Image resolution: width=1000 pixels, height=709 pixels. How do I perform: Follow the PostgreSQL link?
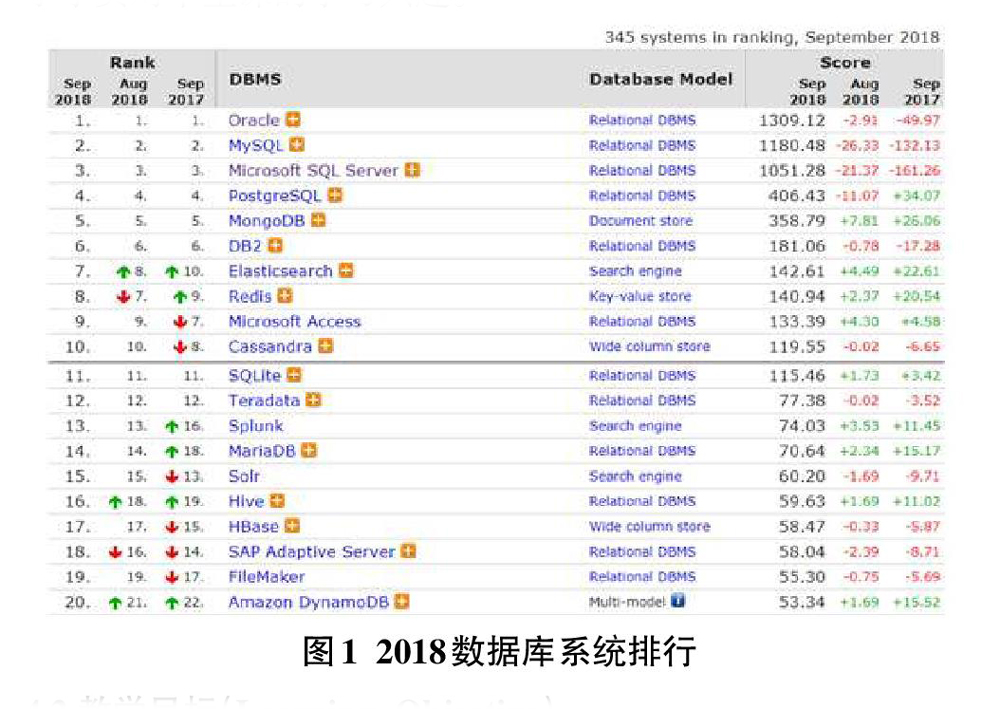click(x=275, y=196)
